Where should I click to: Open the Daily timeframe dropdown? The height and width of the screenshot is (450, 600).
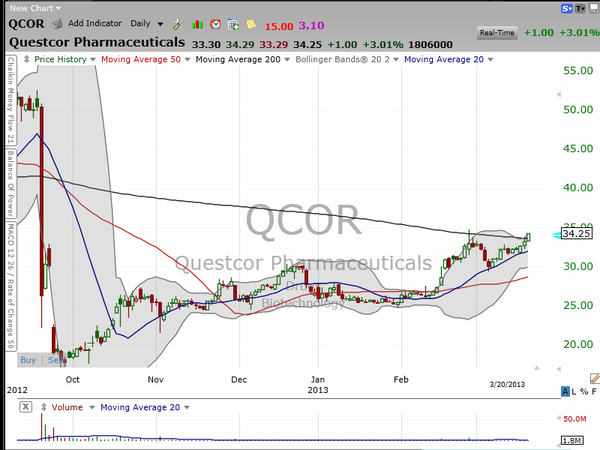click(147, 24)
